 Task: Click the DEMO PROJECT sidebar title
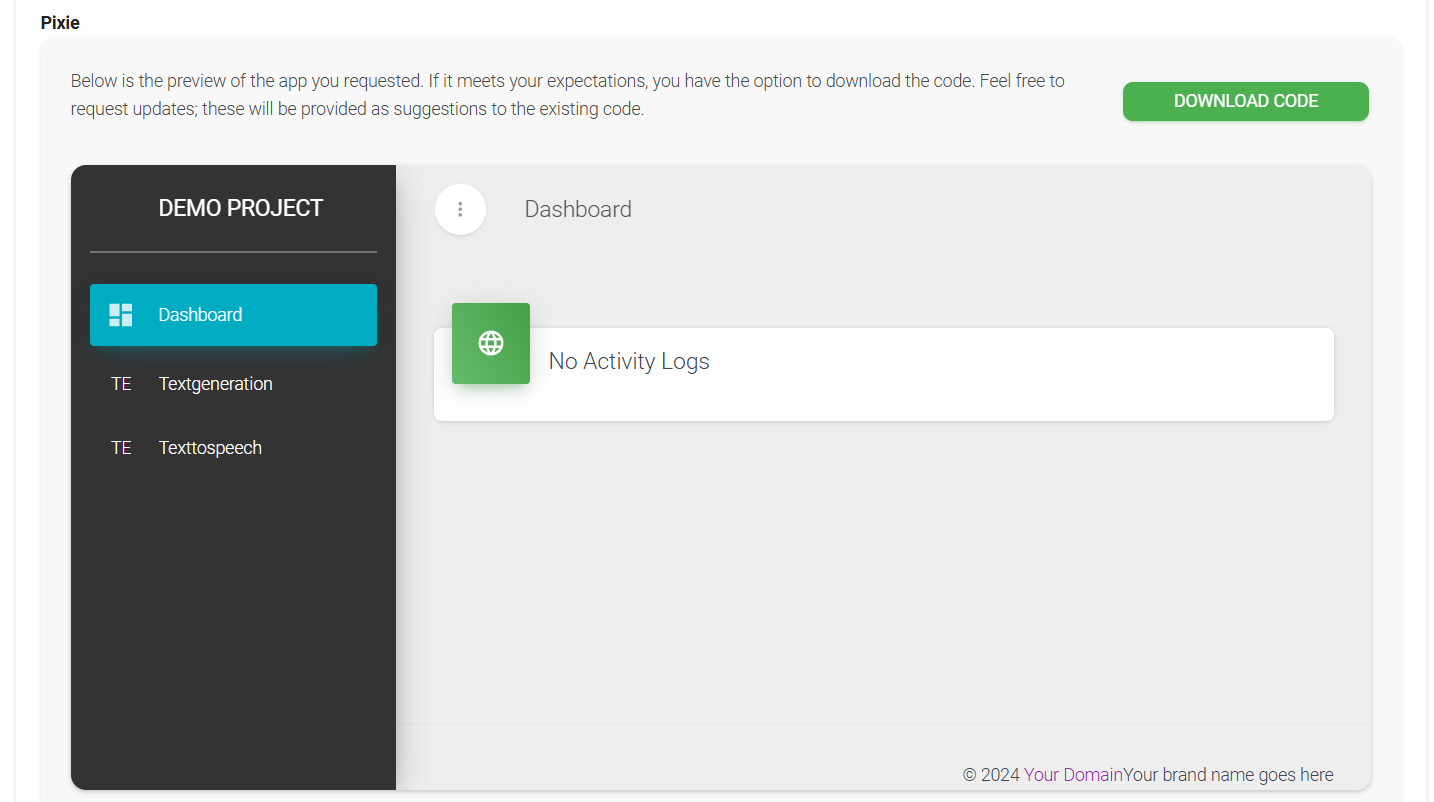click(241, 208)
